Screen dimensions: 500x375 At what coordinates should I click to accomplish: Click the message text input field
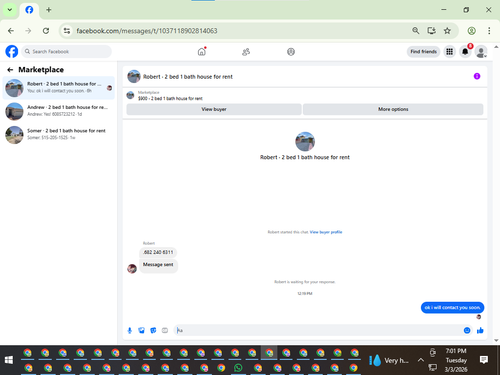(x=317, y=330)
